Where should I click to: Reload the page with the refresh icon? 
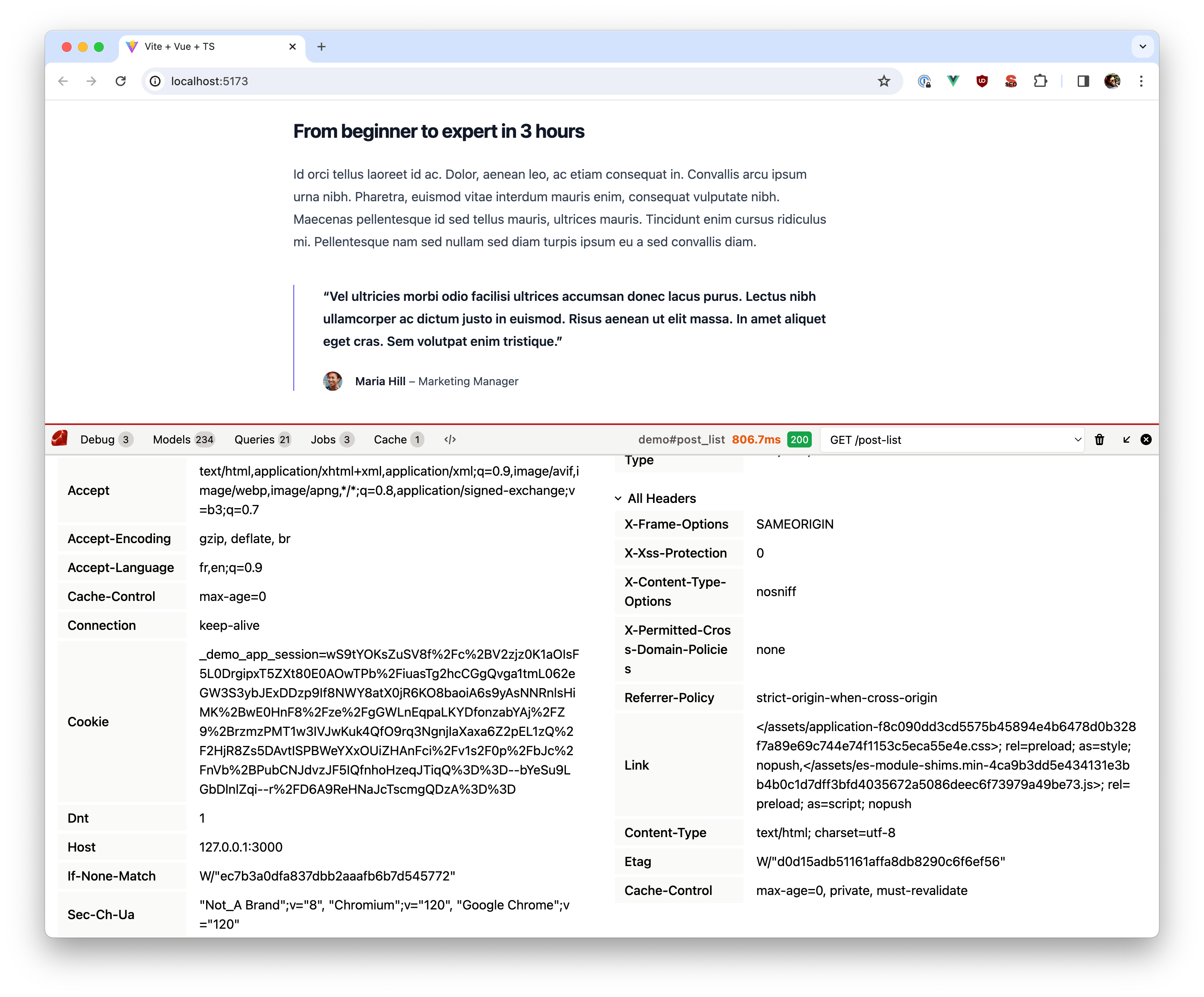[121, 82]
